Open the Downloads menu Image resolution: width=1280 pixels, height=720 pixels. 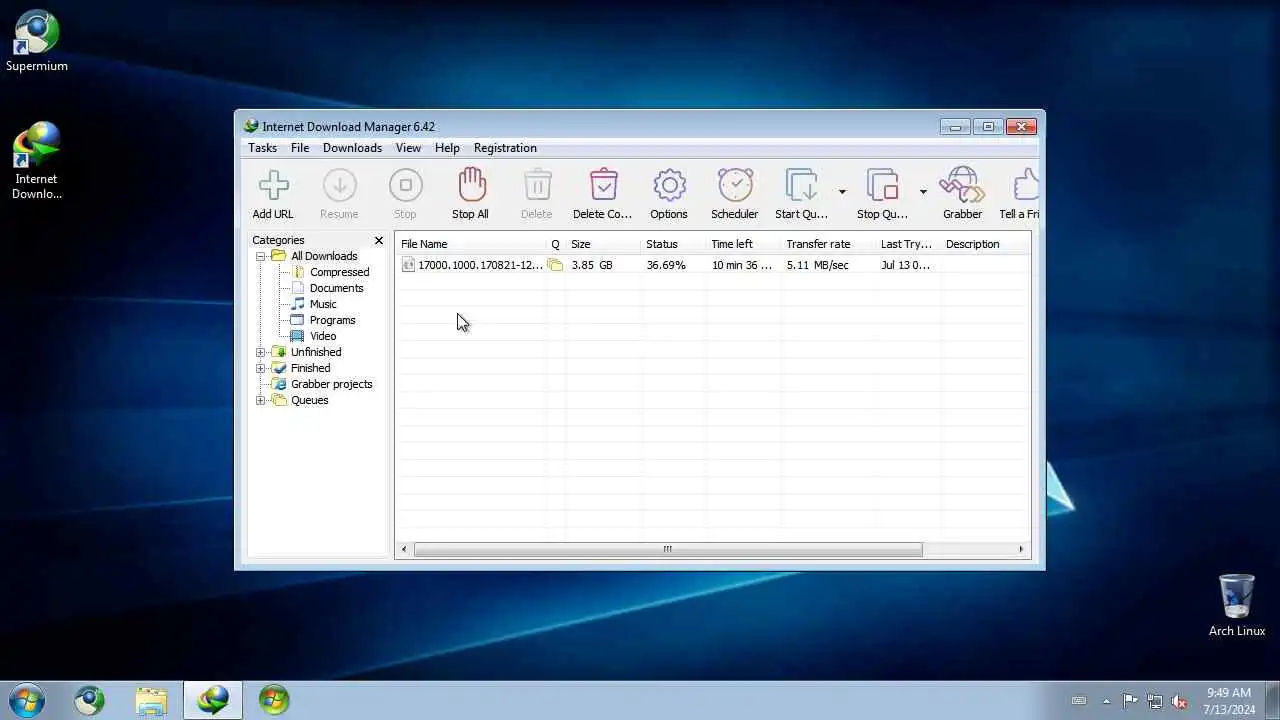(352, 148)
